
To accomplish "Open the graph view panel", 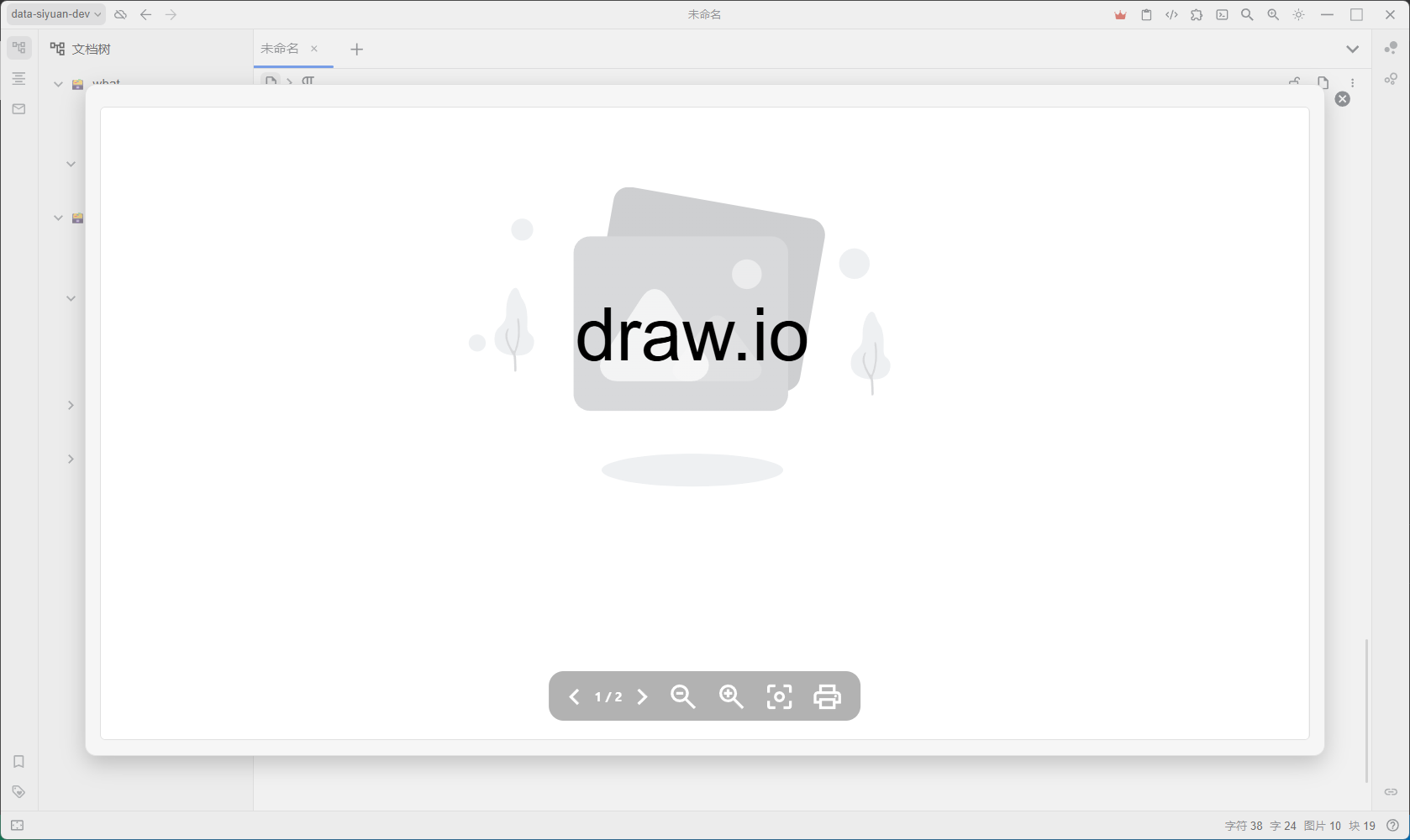I will [1391, 48].
